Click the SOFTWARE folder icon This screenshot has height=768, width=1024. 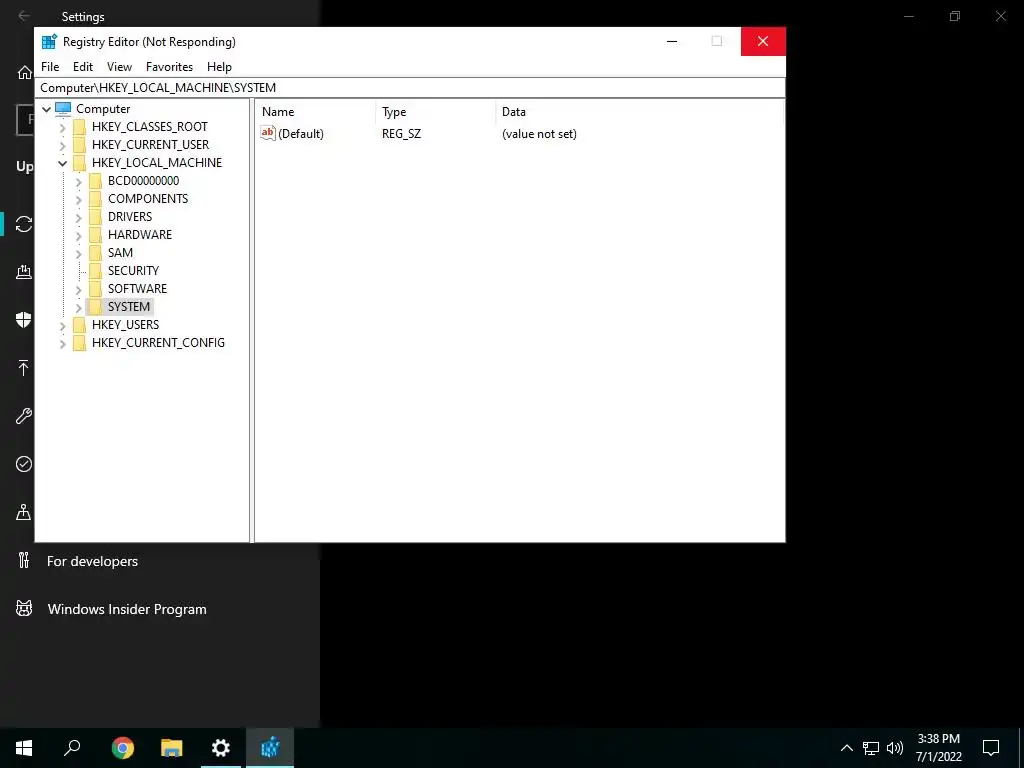(95, 289)
